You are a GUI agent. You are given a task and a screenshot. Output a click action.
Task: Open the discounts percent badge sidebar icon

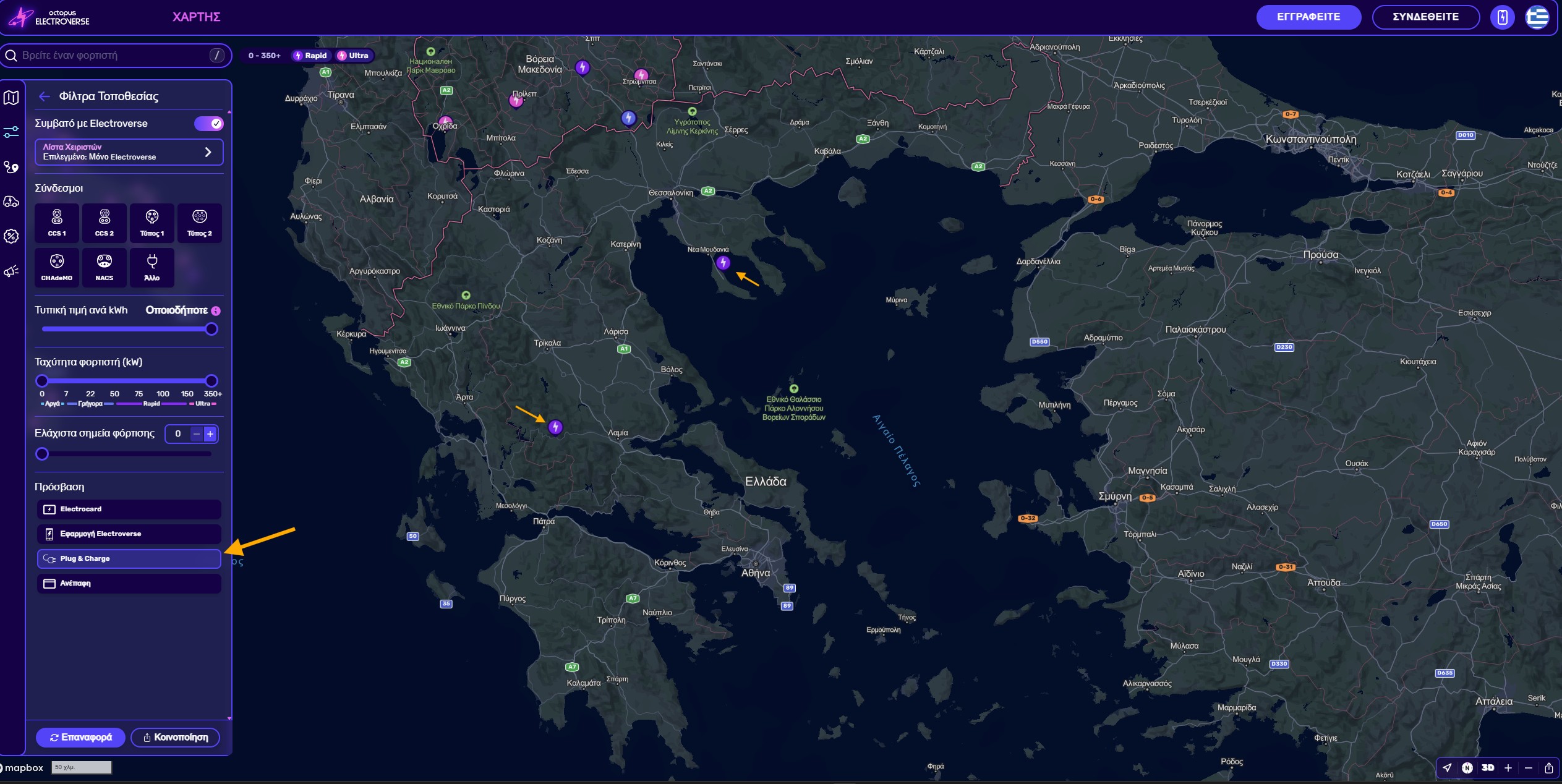(11, 236)
